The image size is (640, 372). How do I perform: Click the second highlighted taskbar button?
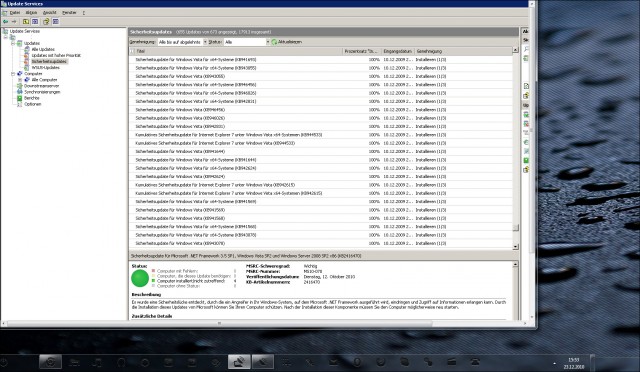point(262,362)
